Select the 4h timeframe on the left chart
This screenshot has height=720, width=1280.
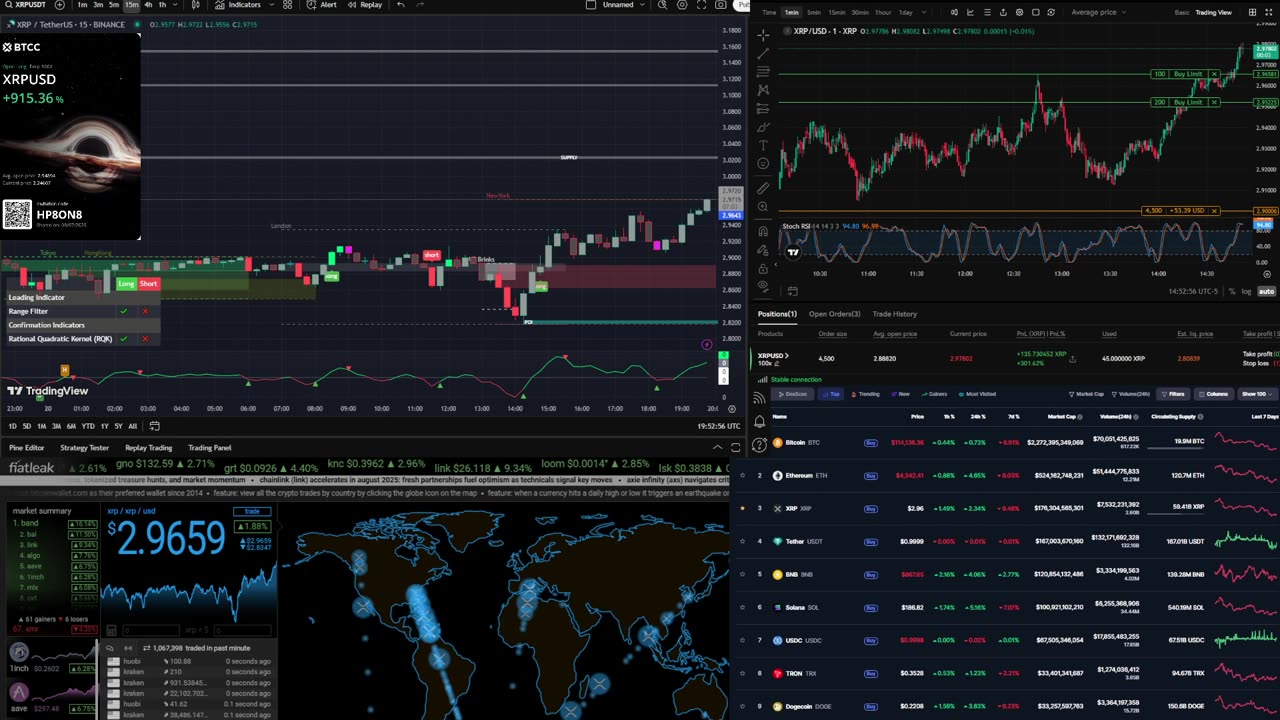tap(148, 5)
